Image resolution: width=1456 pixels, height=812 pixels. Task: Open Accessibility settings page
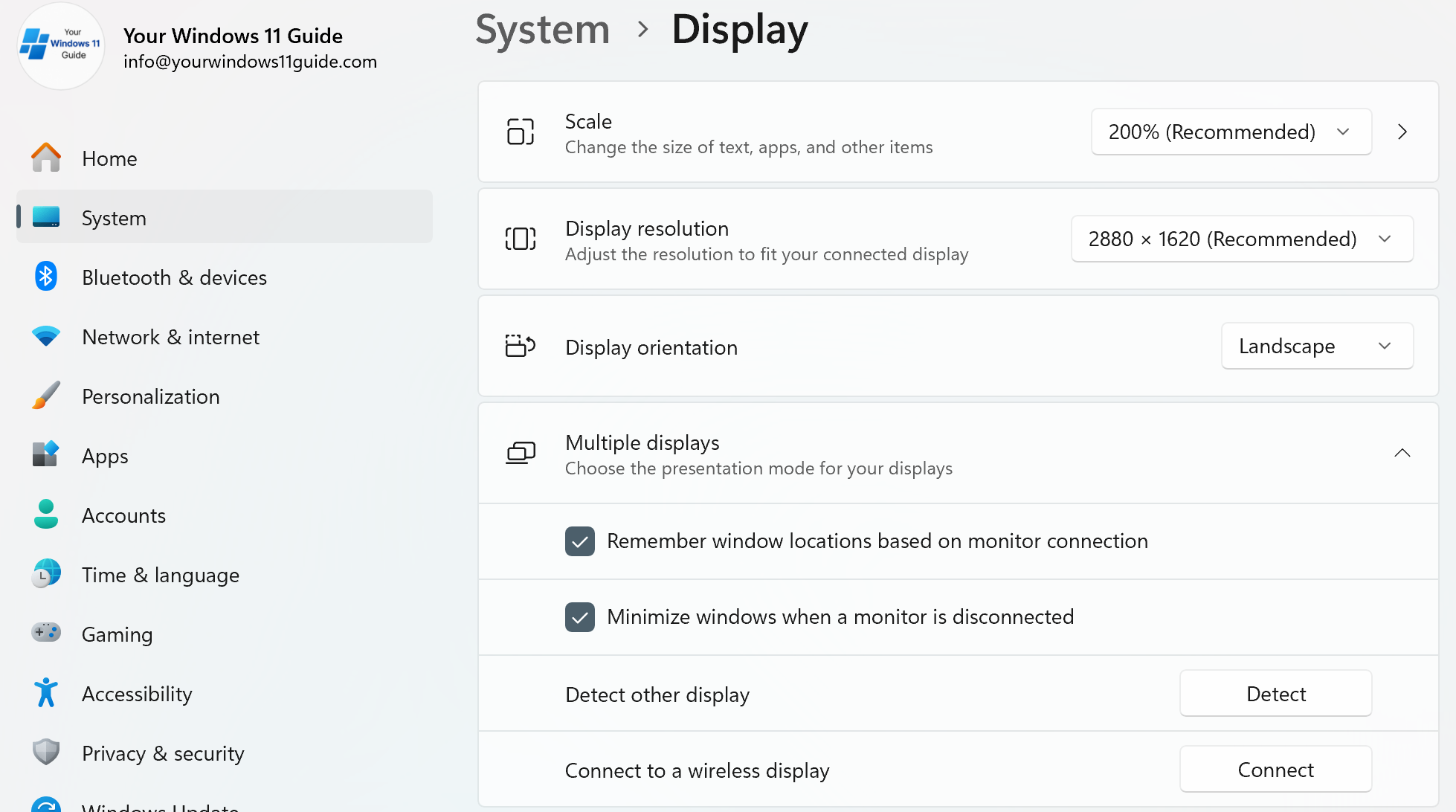coord(224,693)
